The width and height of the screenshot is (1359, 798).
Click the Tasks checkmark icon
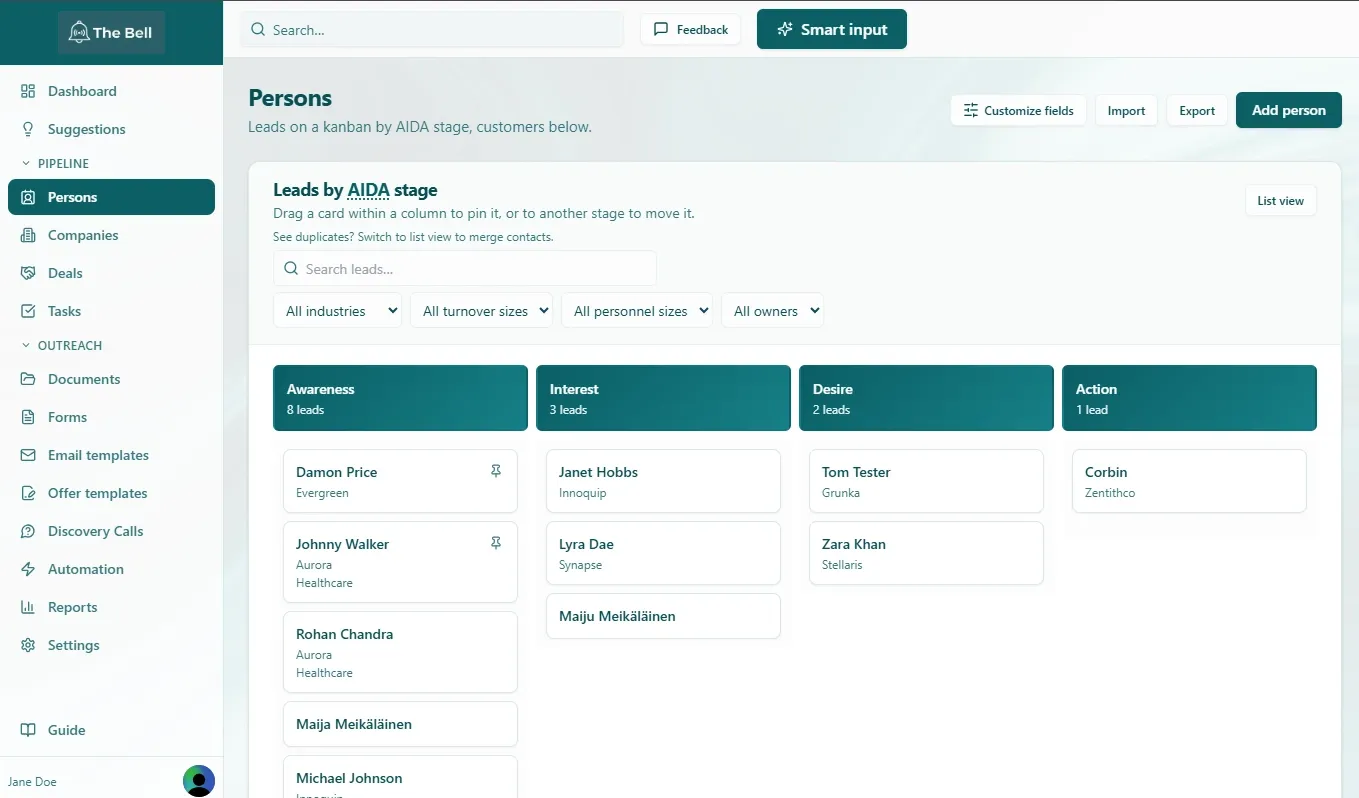pyautogui.click(x=28, y=311)
